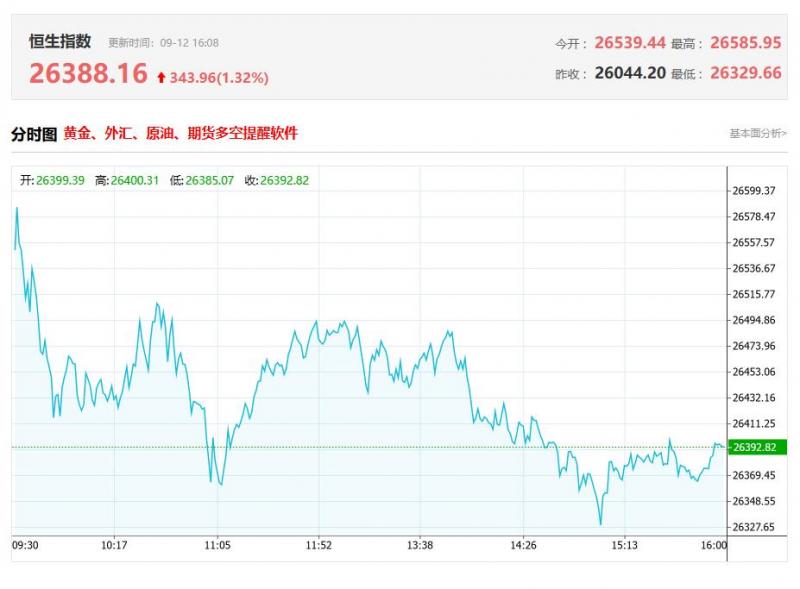Click the 11:05 time axis label
This screenshot has width=800, height=589.
[217, 545]
